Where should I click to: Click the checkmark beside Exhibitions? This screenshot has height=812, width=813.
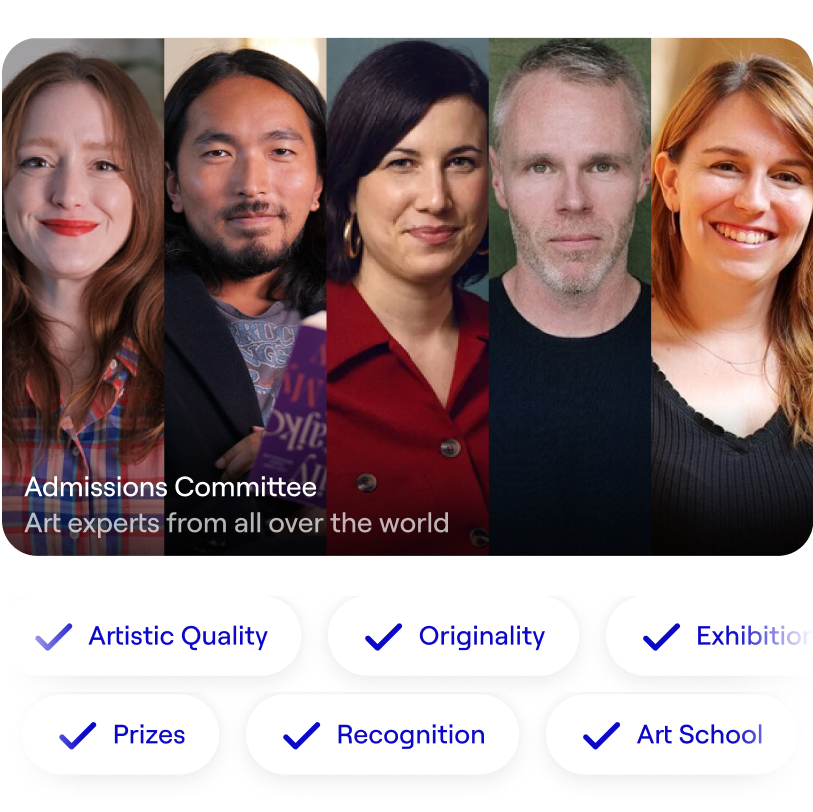[x=661, y=636]
